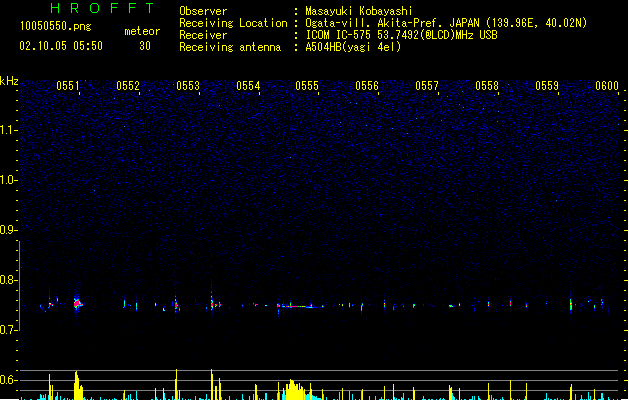The image size is (629, 400).
Task: Click the 1.1 kHz frequency label
Action: 8,130
